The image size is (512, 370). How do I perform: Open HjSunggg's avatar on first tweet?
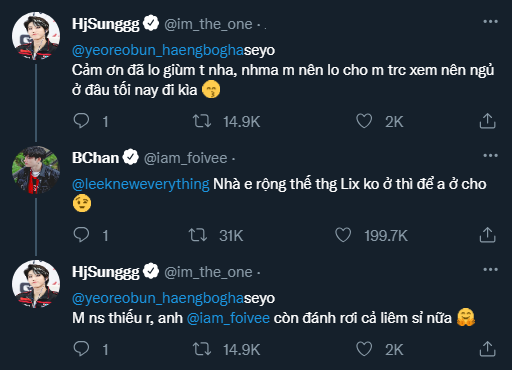(x=36, y=36)
